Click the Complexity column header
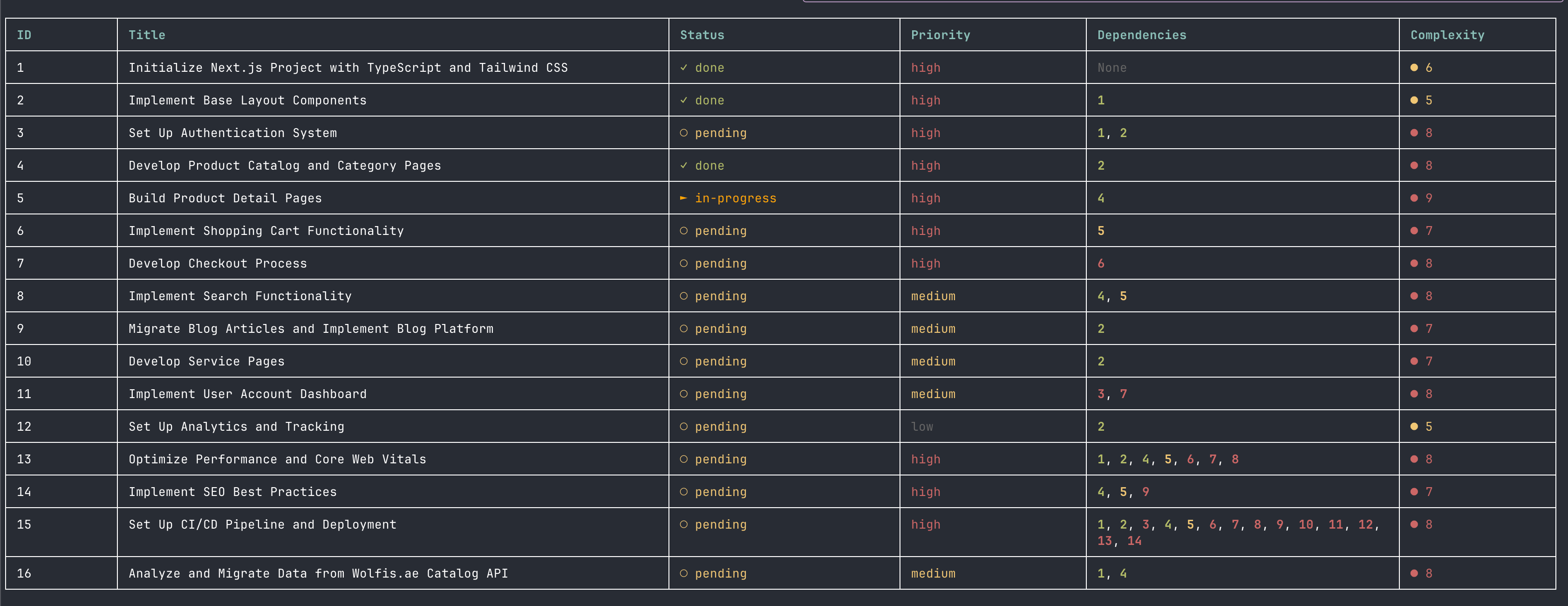This screenshot has height=606, width=1568. coord(1447,35)
